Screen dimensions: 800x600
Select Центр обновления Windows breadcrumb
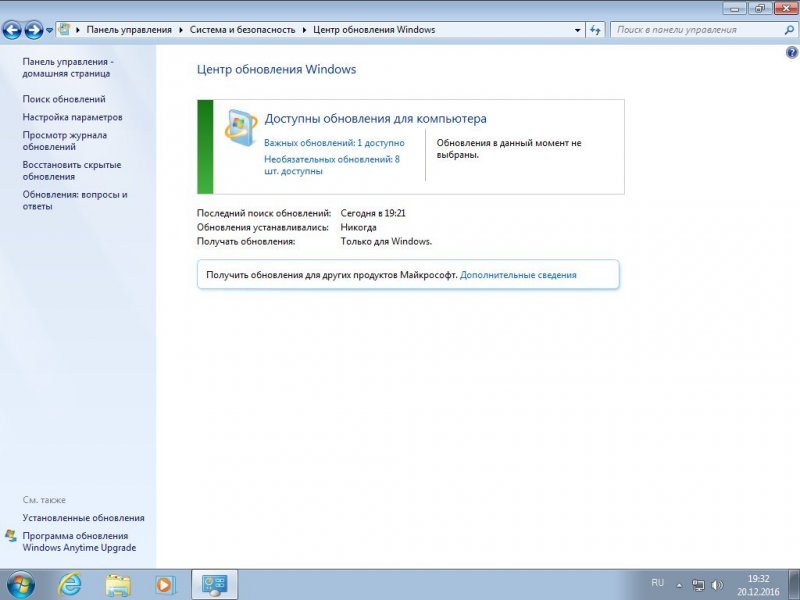click(374, 30)
